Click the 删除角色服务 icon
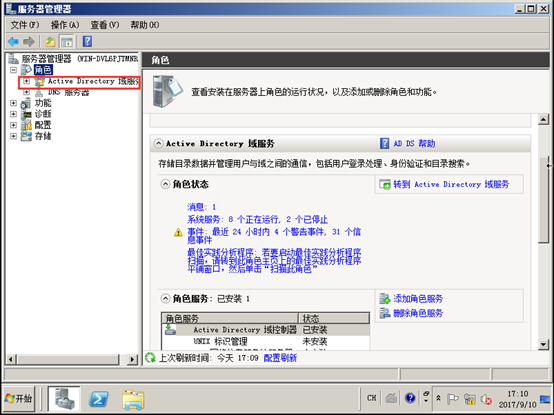This screenshot has width=554, height=415. click(384, 313)
